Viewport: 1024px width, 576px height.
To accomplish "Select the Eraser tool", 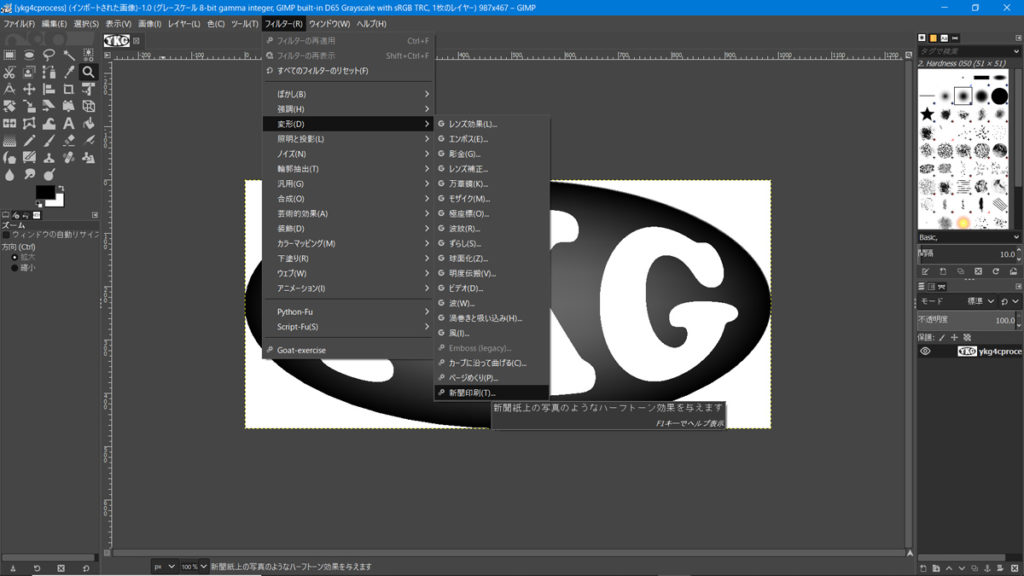I will [69, 140].
